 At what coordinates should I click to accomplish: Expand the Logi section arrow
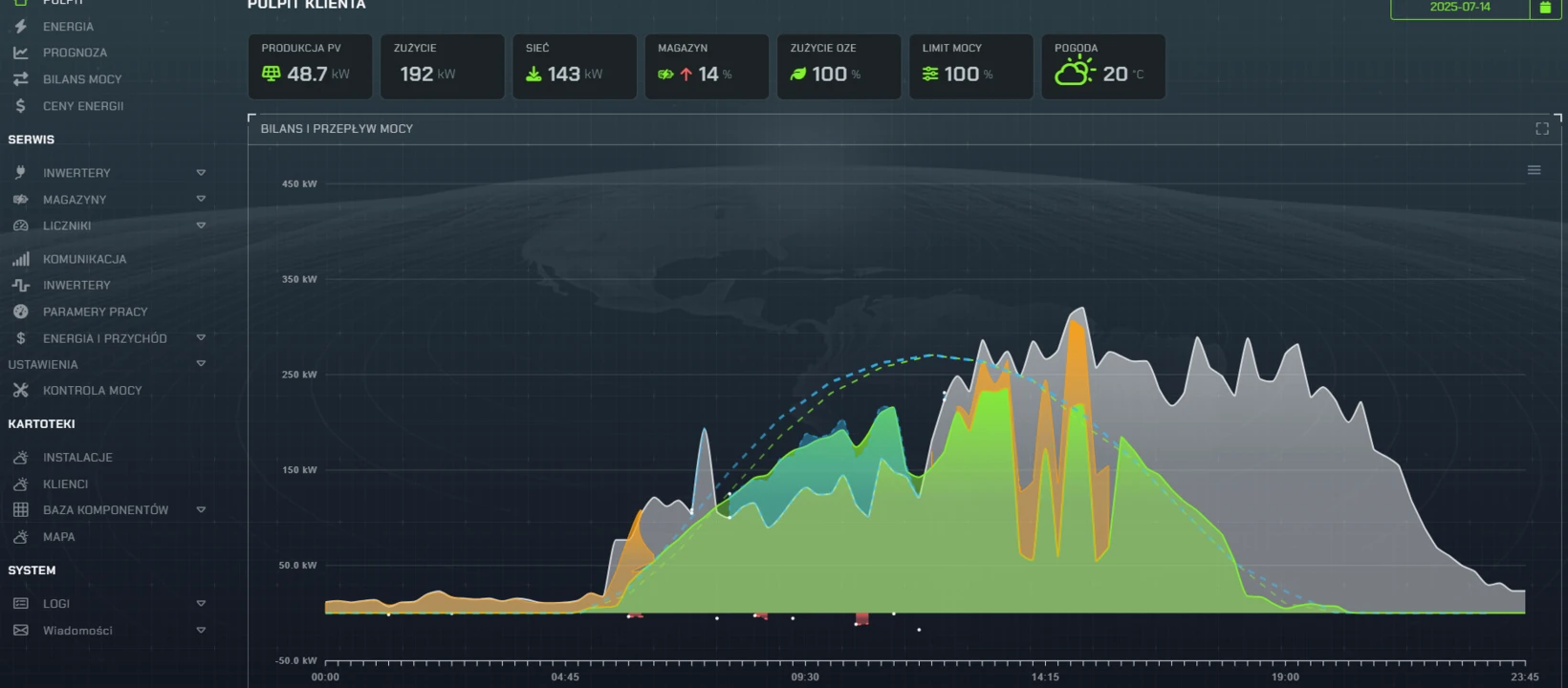pyautogui.click(x=201, y=603)
